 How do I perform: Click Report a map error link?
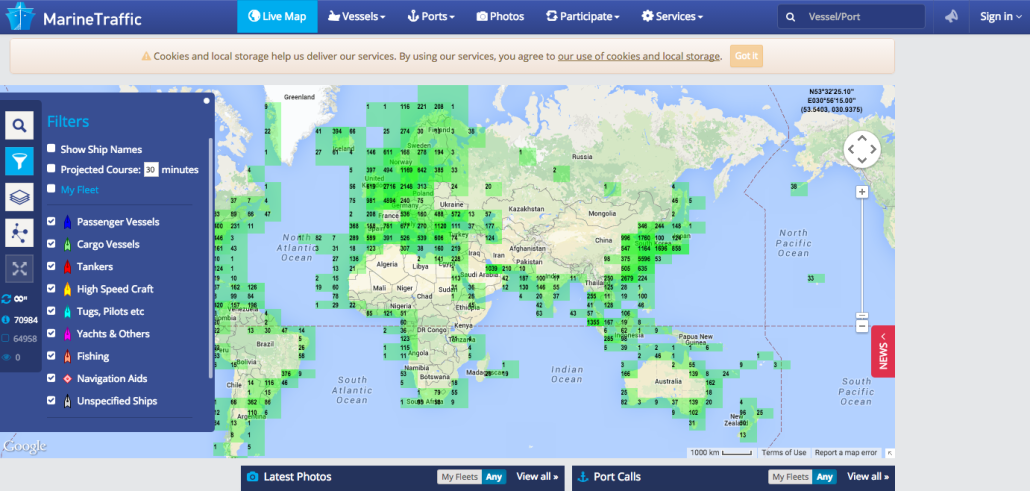click(x=846, y=453)
